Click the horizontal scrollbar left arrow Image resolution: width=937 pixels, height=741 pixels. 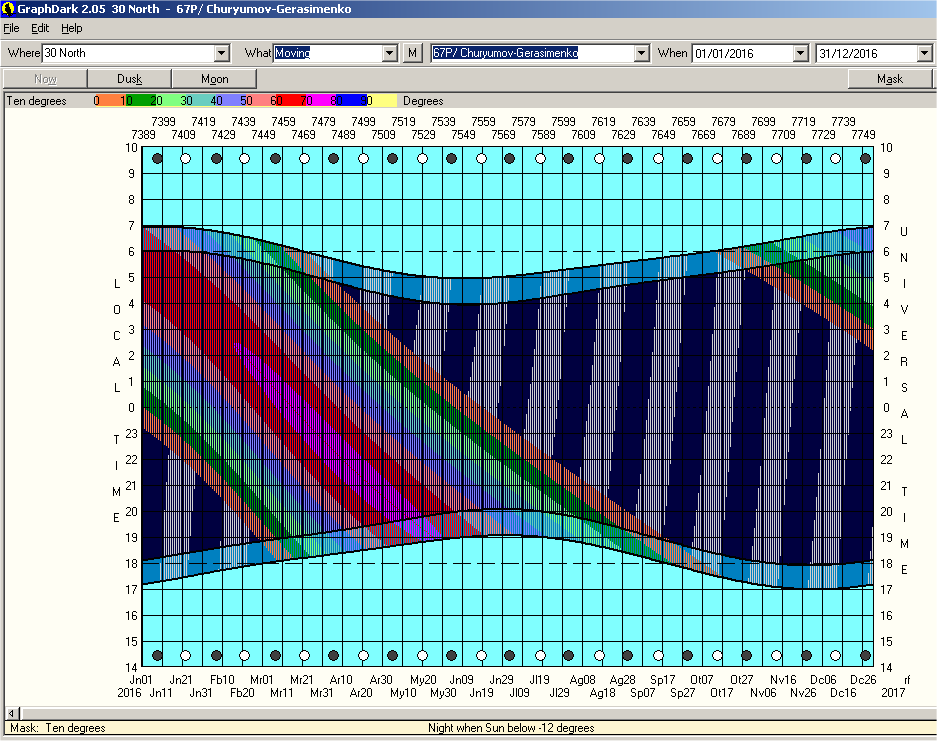click(x=11, y=712)
